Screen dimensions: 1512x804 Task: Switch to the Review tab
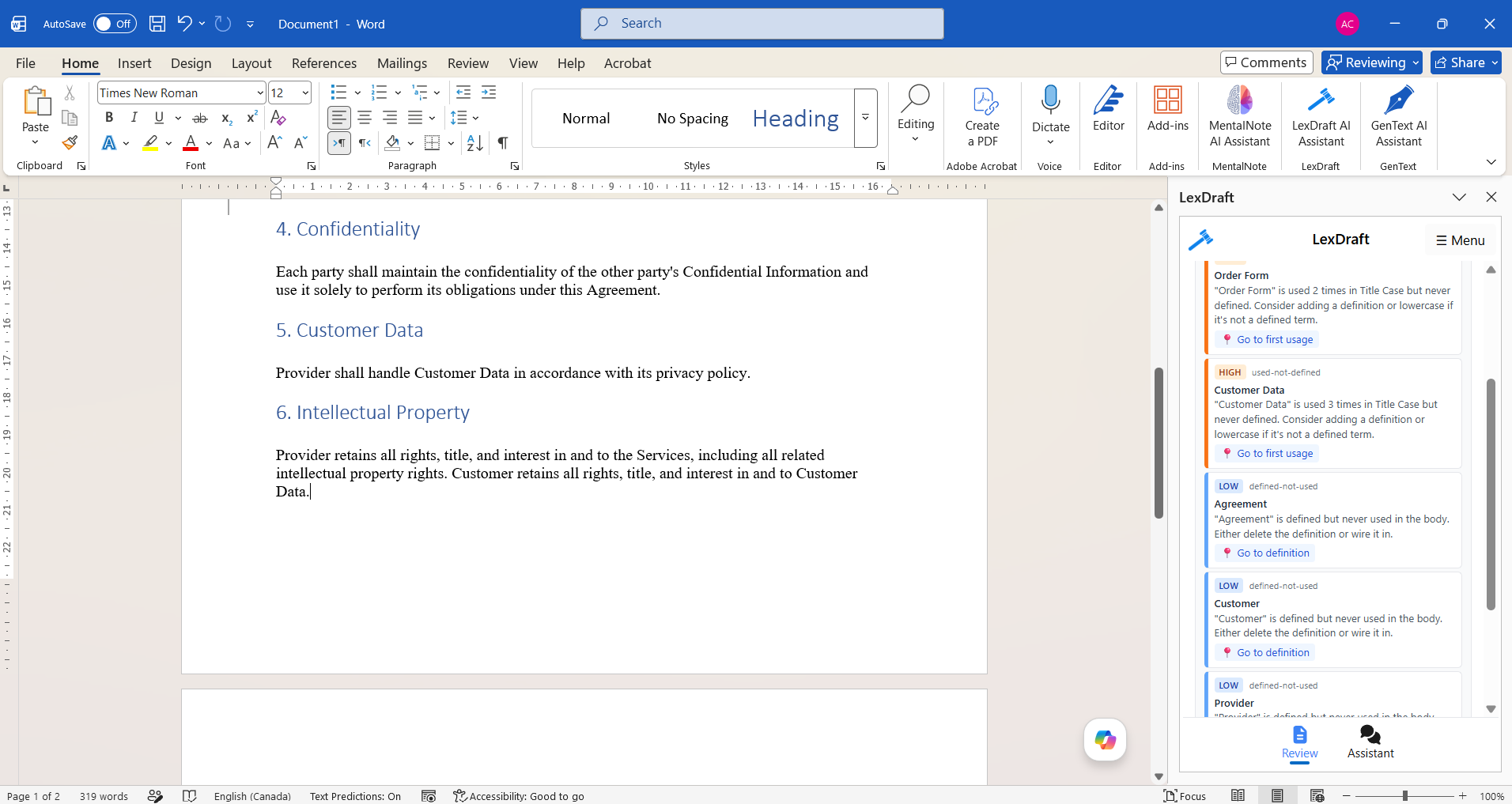click(468, 63)
